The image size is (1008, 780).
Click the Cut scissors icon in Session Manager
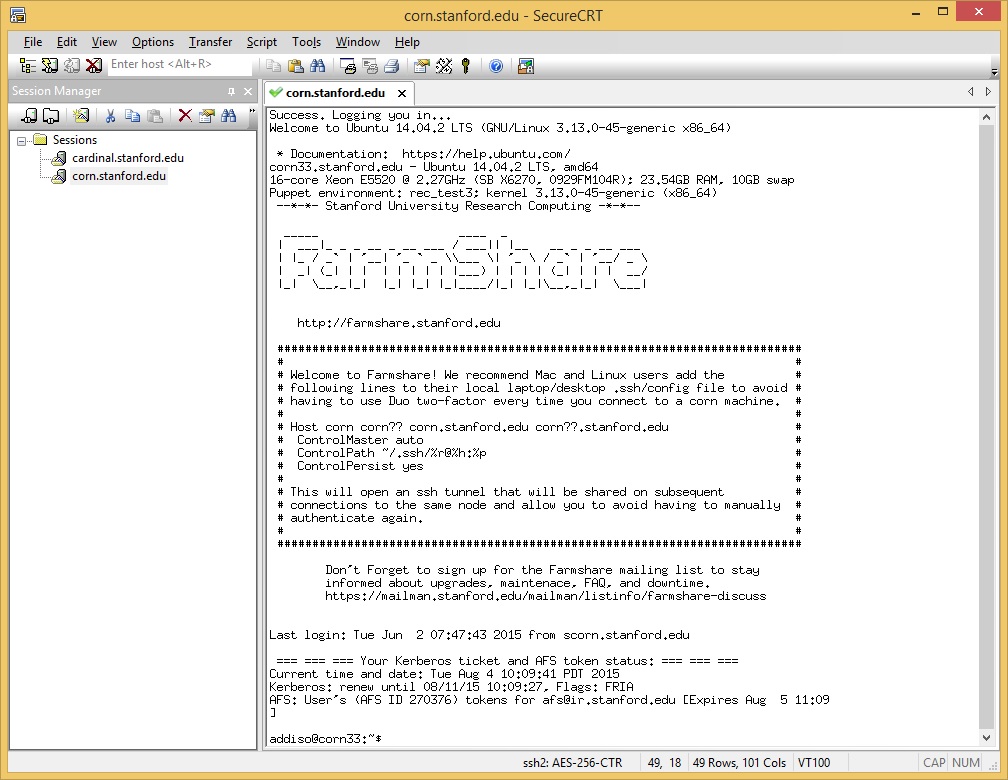[x=111, y=116]
